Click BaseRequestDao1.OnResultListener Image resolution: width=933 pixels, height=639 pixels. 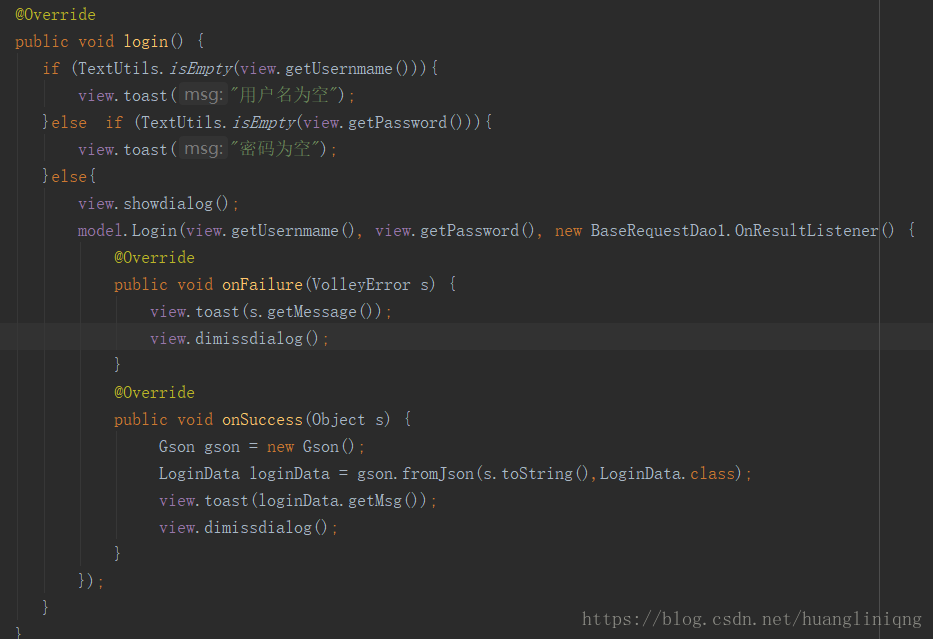734,231
